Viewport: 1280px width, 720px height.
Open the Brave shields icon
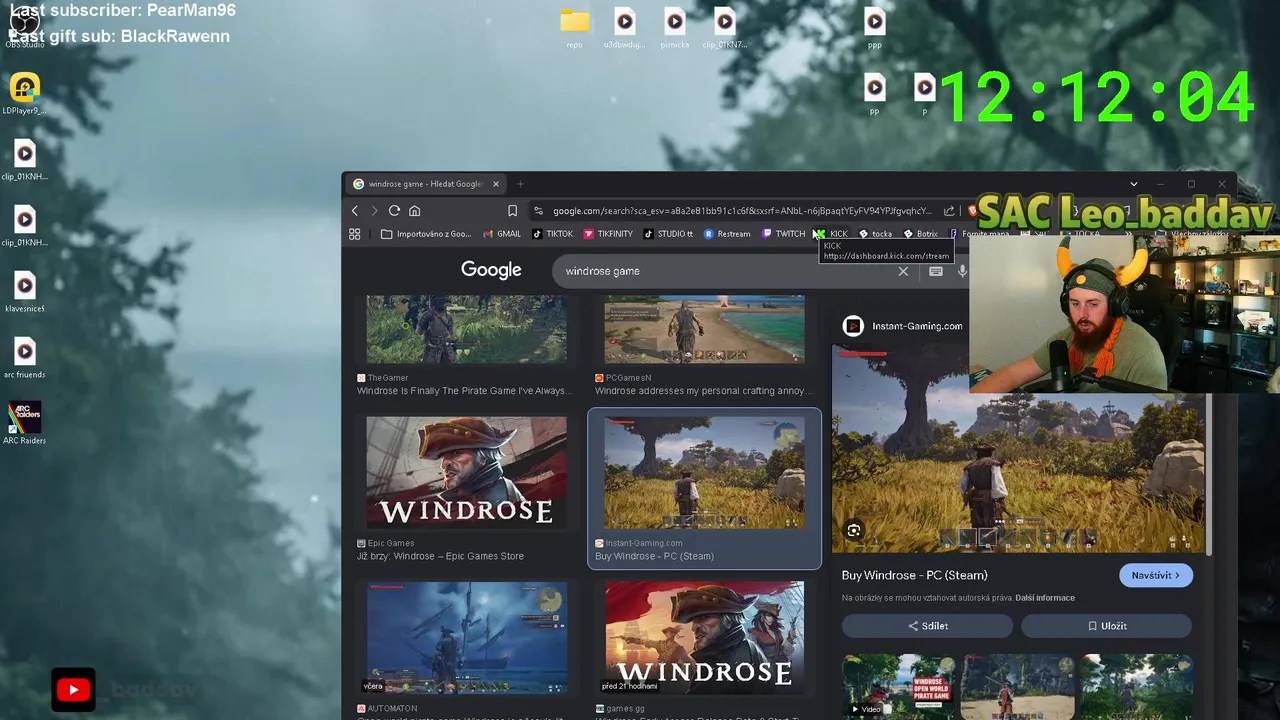coord(972,211)
